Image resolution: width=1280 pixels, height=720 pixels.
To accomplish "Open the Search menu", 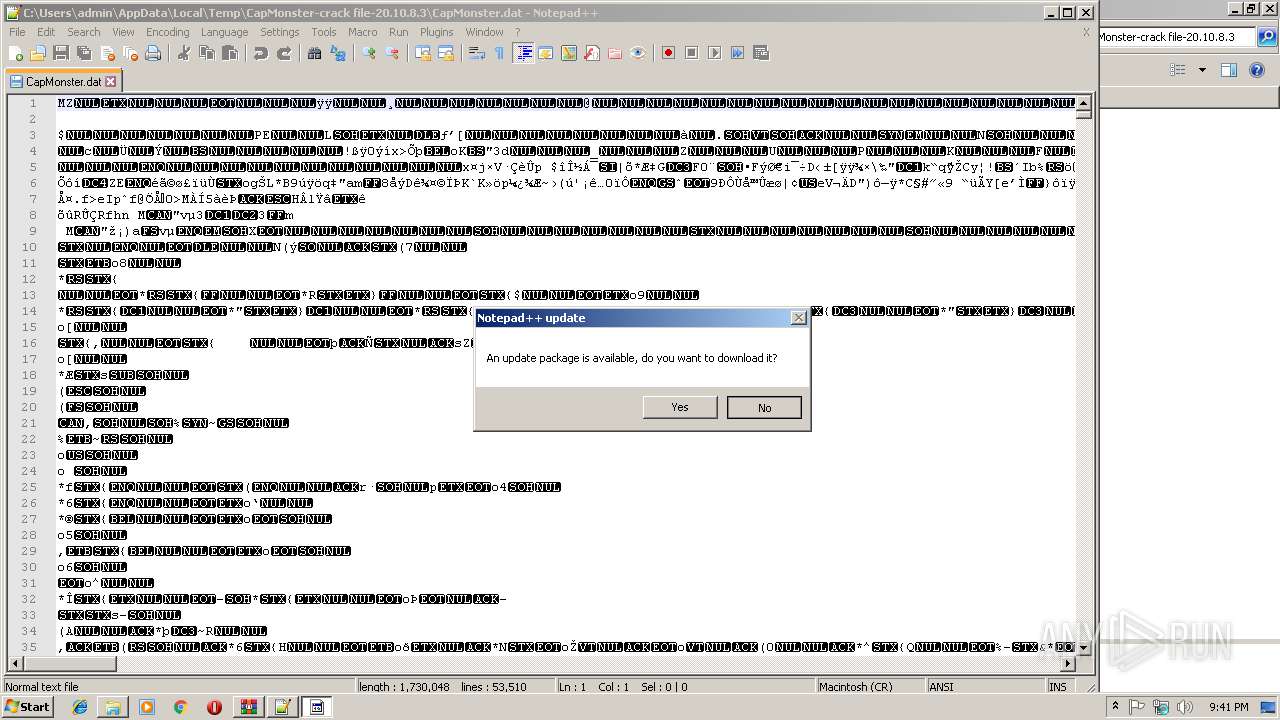I will [84, 32].
